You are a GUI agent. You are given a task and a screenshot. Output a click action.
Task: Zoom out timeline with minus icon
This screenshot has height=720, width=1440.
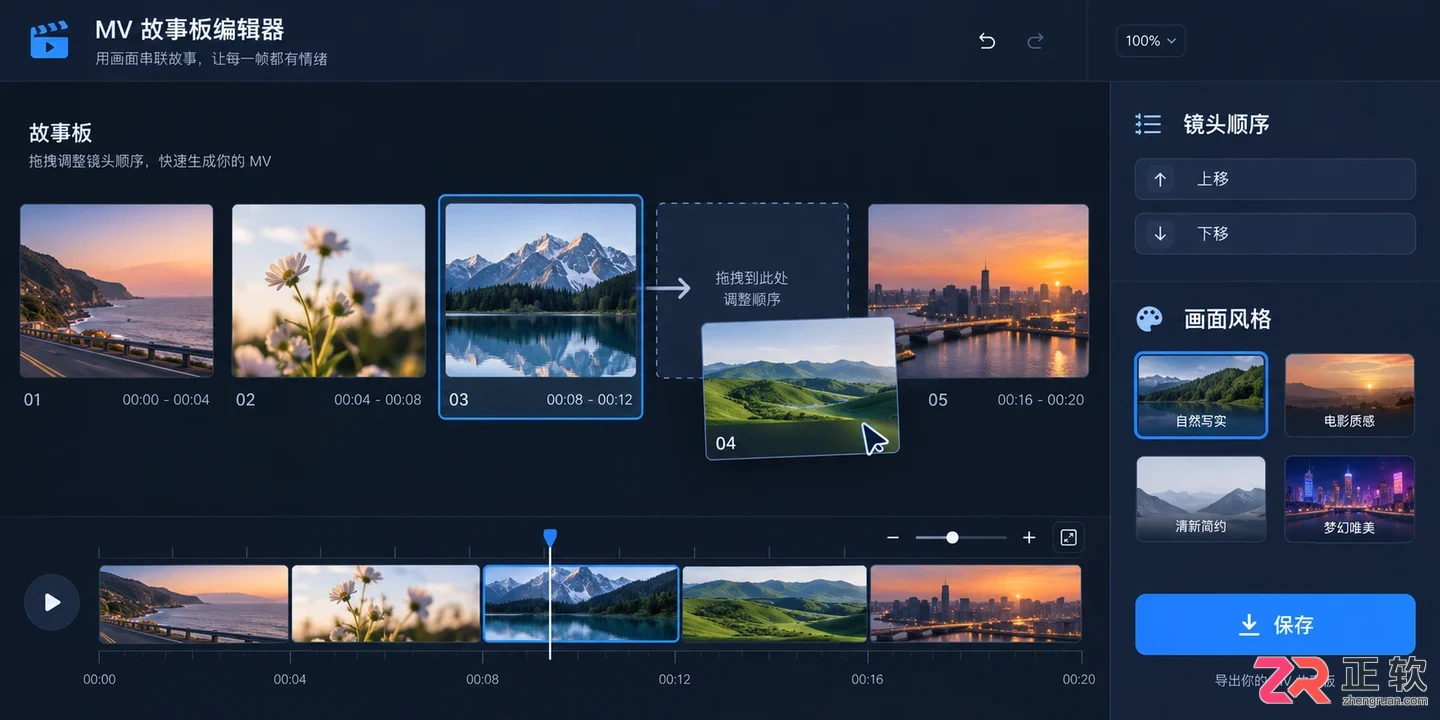tap(893, 538)
